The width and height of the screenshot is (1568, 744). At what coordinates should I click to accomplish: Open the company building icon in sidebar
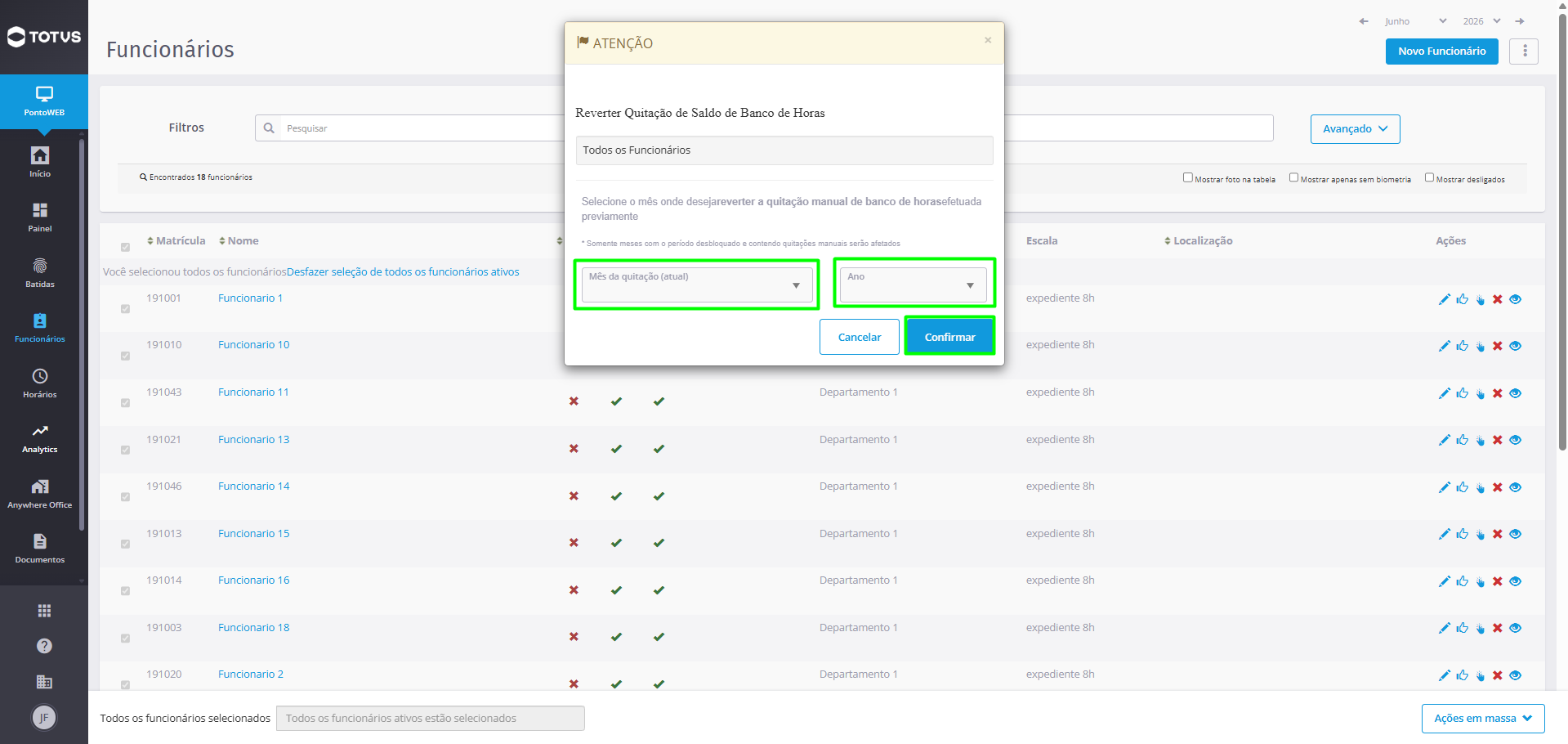pyautogui.click(x=44, y=682)
